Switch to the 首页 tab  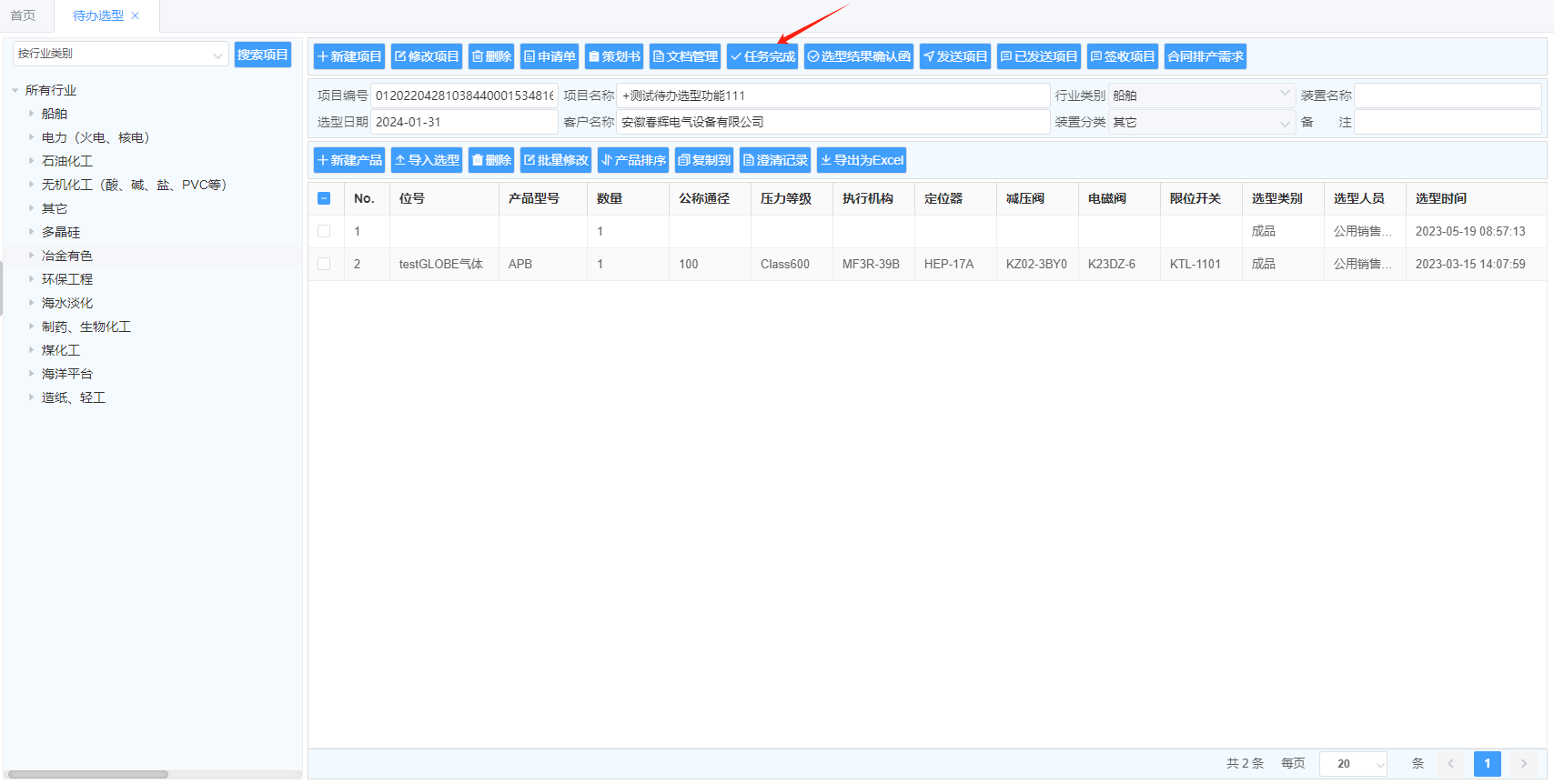23,15
